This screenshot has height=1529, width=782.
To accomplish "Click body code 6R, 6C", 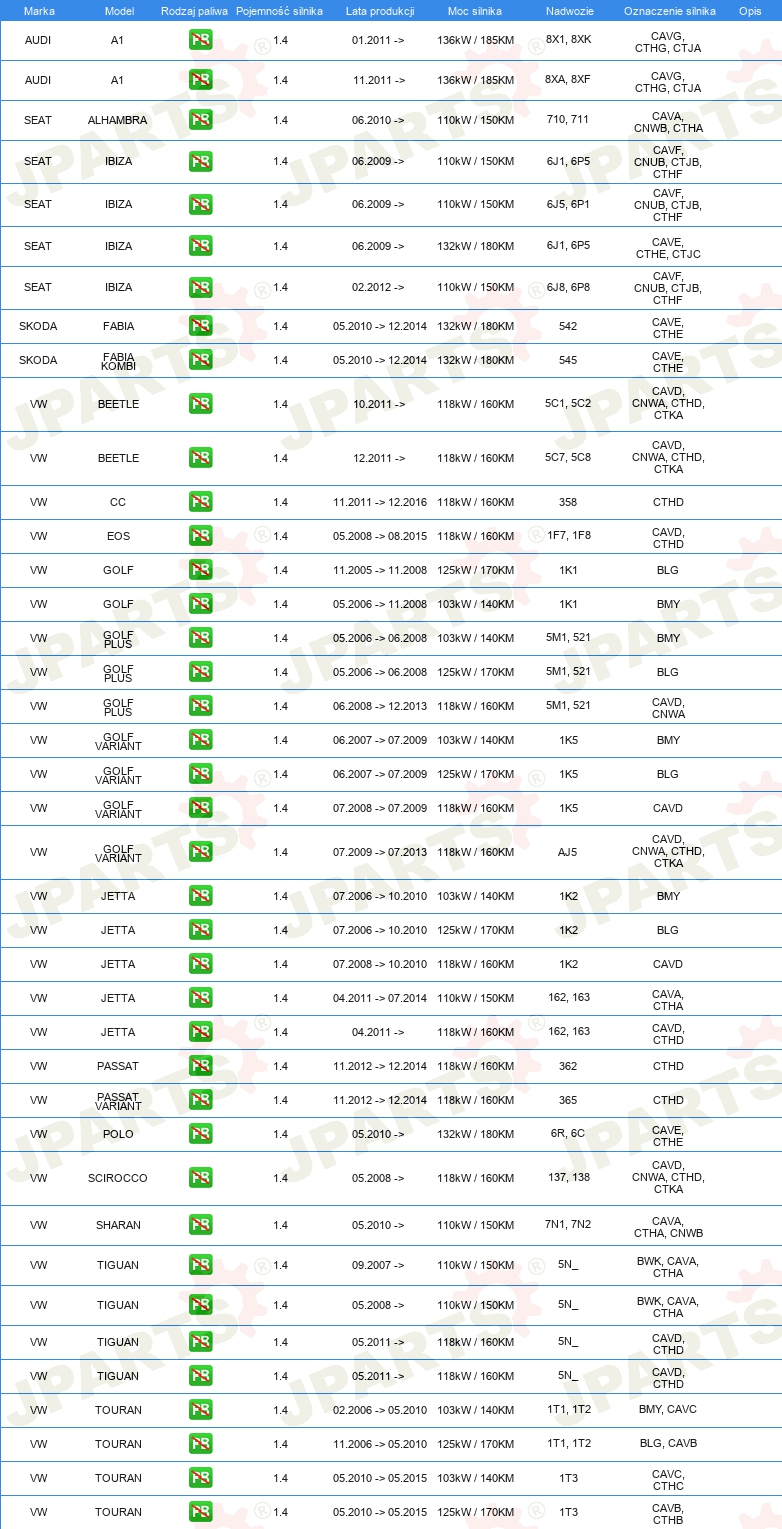I will [x=568, y=1134].
